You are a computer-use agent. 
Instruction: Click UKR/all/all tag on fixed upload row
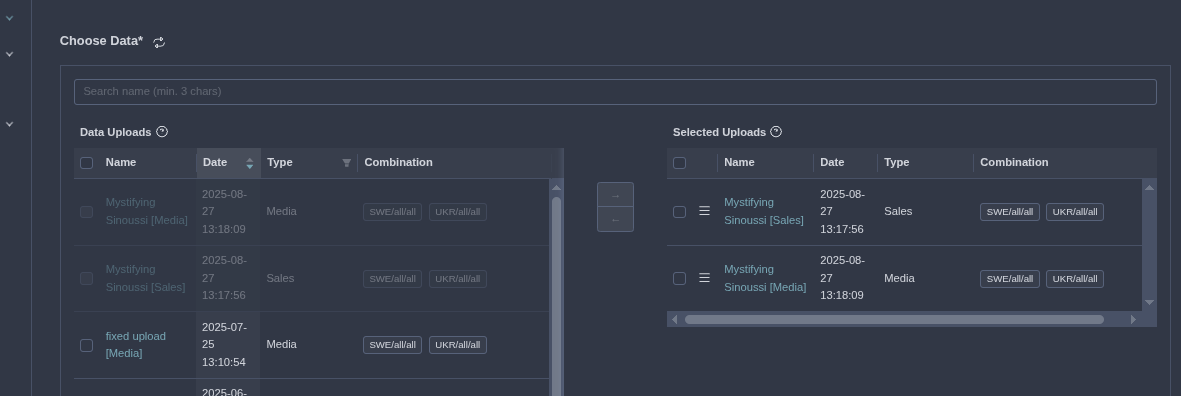coord(458,345)
